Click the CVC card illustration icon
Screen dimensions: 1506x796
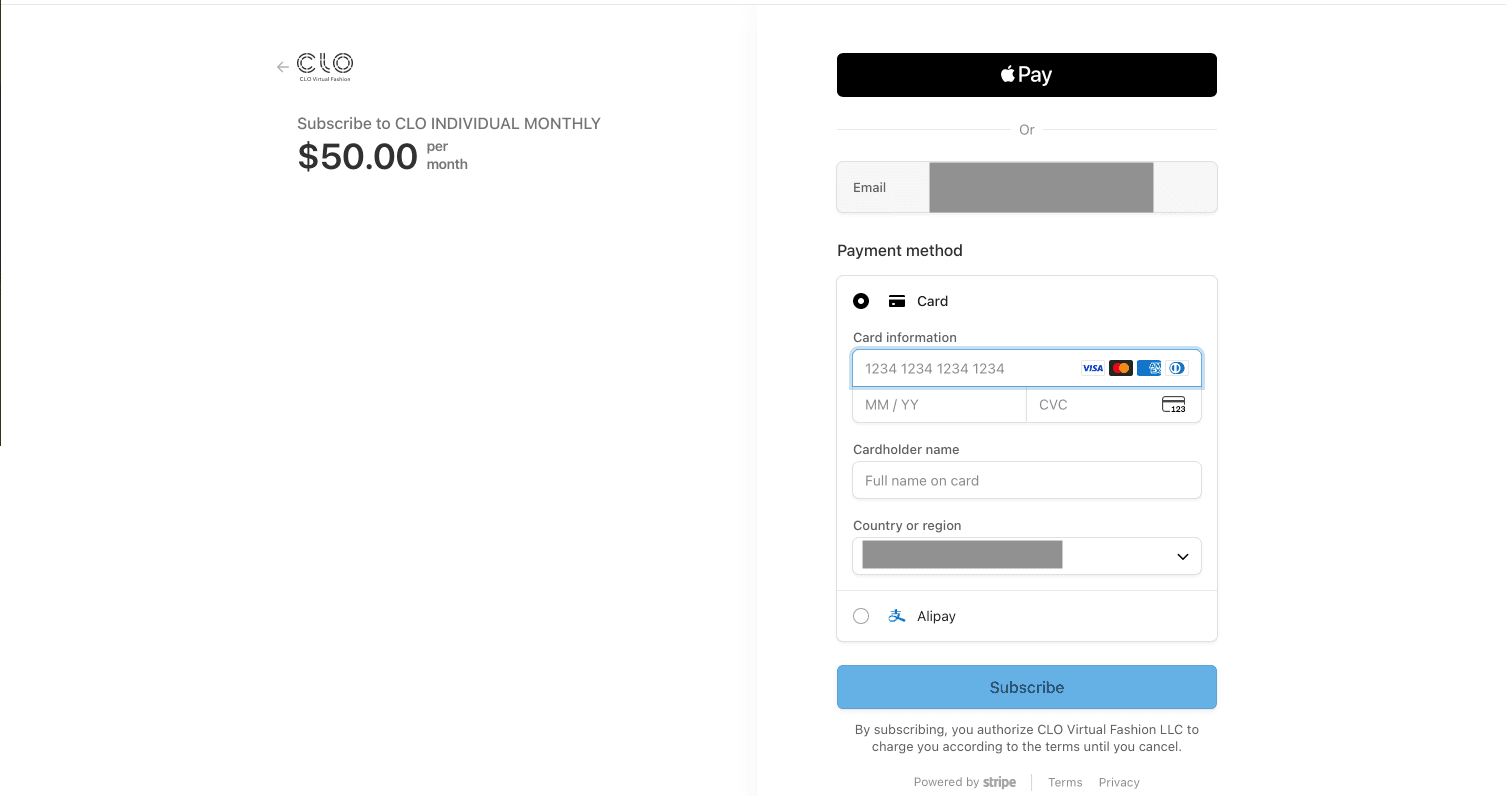[x=1172, y=405]
